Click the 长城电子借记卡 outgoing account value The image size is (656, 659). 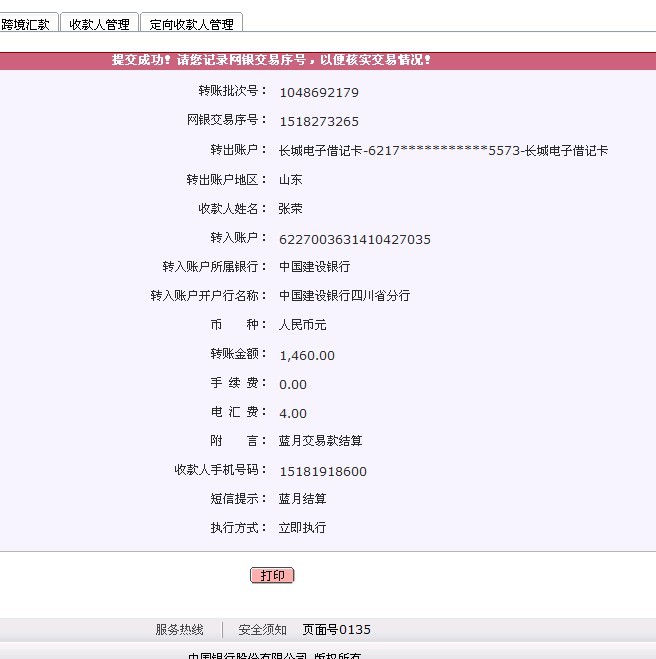pyautogui.click(x=443, y=151)
